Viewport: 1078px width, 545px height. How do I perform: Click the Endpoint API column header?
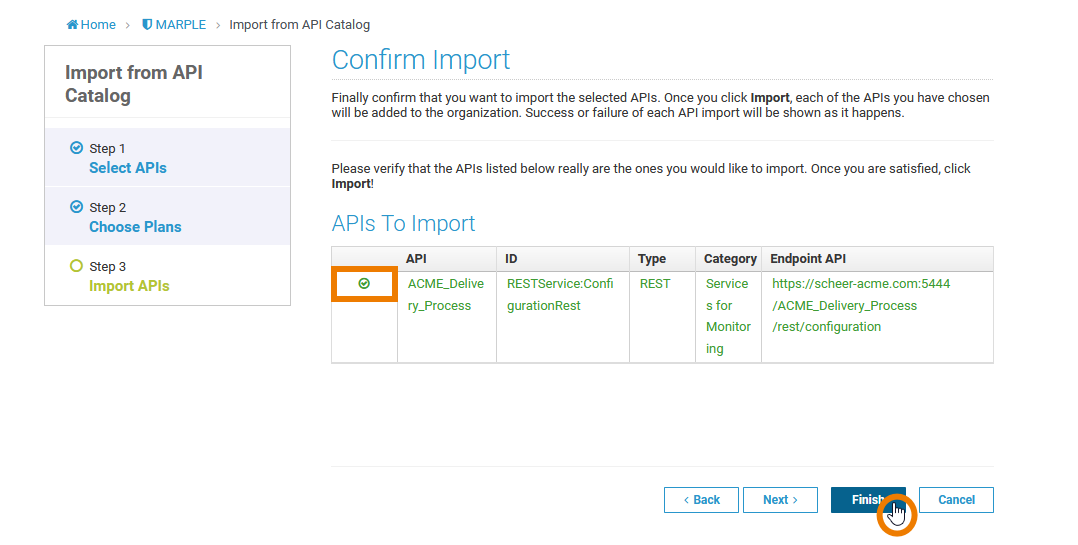pos(808,259)
